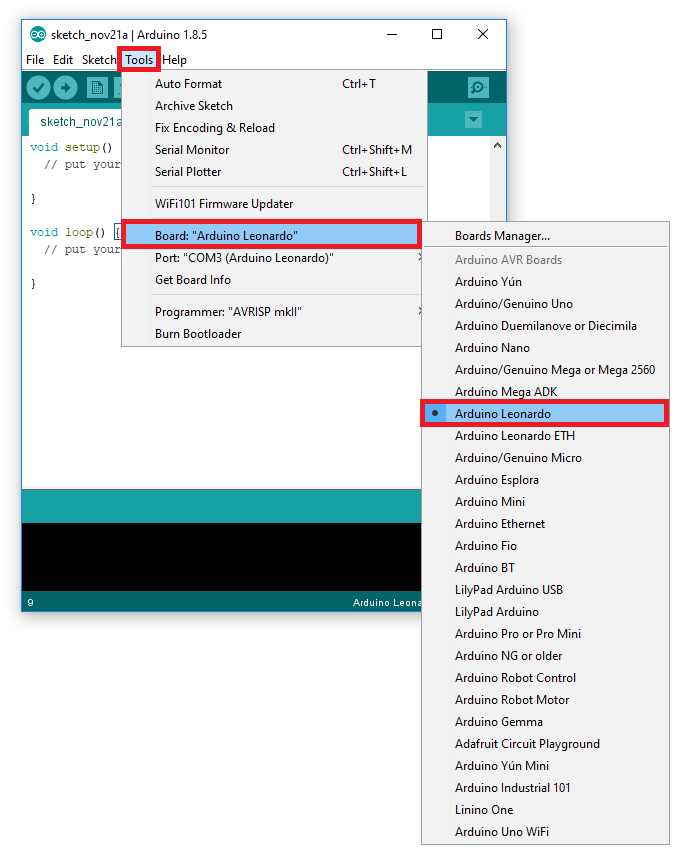The width and height of the screenshot is (691, 867).
Task: Choose Arduino Yún Mini board
Action: click(545, 766)
